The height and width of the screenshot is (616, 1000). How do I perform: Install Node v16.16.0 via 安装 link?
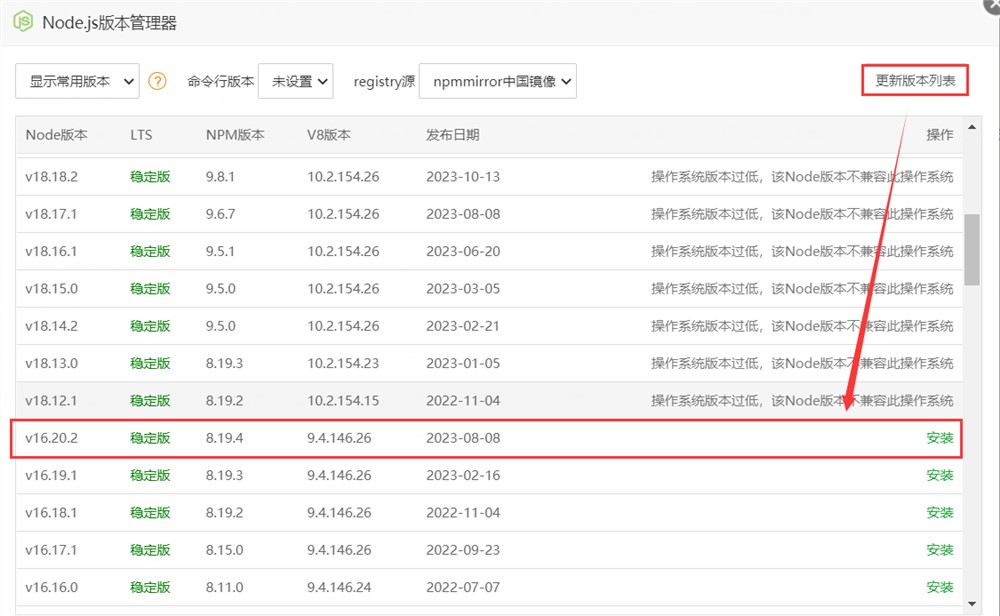(x=939, y=587)
